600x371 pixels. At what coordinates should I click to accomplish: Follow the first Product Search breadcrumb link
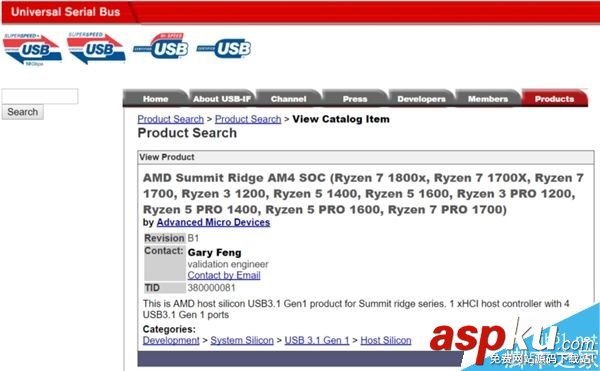pyautogui.click(x=171, y=119)
